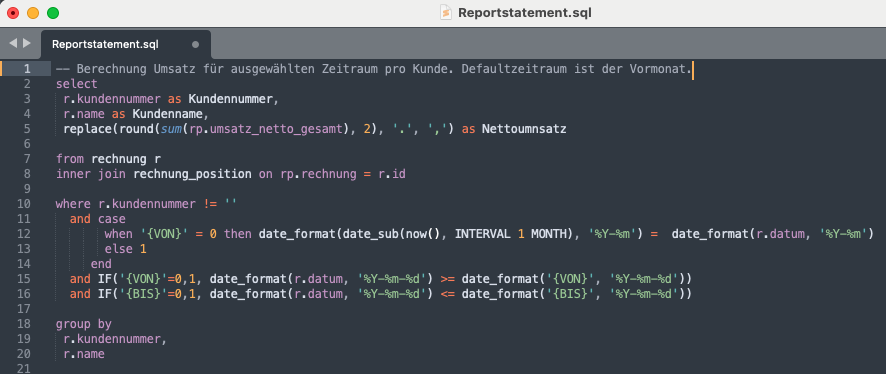886x374 pixels.
Task: Maximize the window with green button
Action: tap(53, 12)
